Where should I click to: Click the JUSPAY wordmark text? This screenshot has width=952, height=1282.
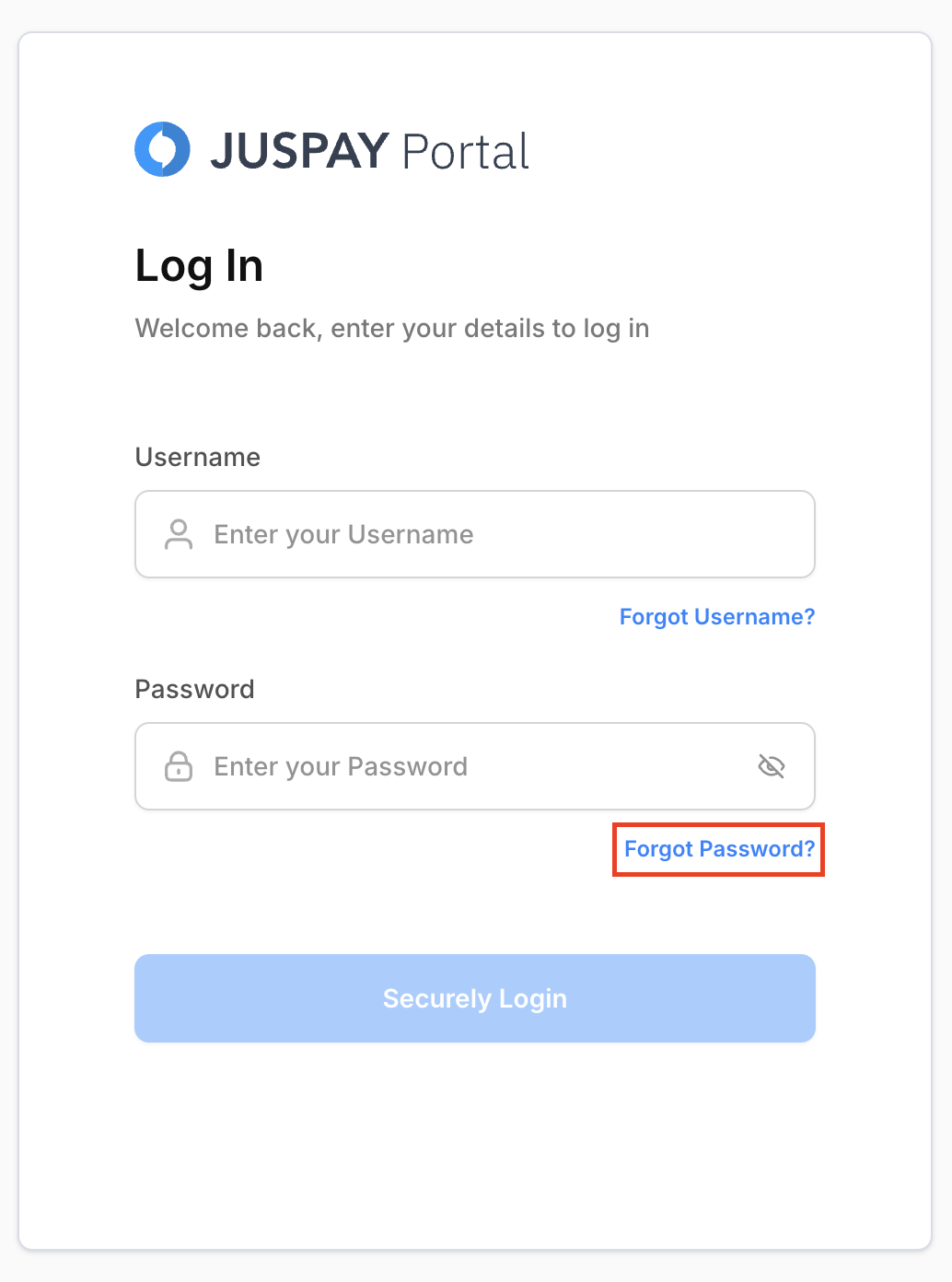click(300, 151)
